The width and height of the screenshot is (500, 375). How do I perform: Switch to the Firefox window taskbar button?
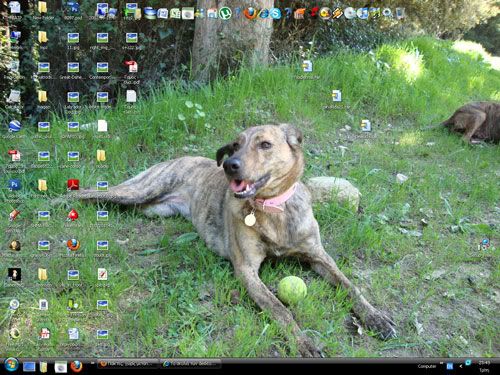[128, 364]
